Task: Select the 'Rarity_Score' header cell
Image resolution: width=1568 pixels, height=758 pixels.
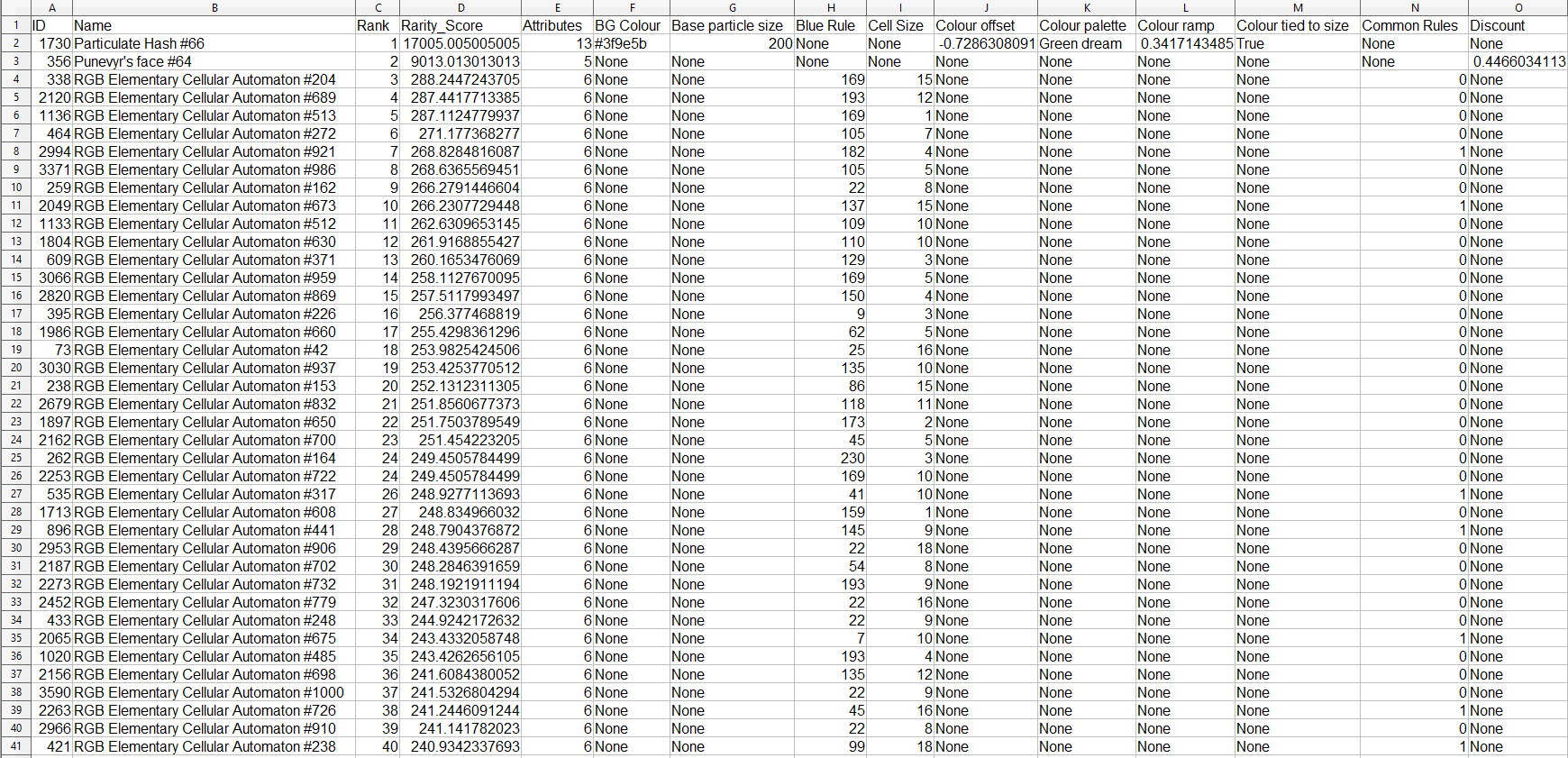Action: coord(442,25)
